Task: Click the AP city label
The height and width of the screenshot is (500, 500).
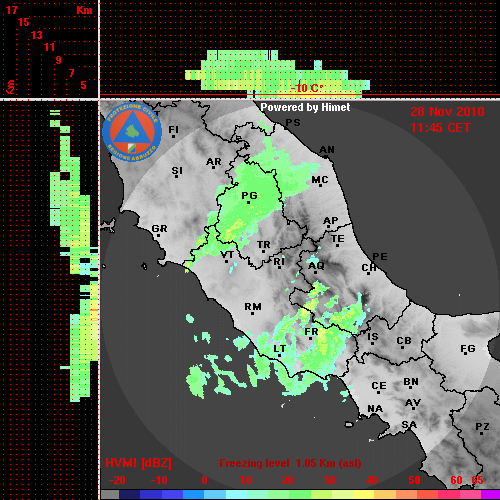Action: (331, 221)
